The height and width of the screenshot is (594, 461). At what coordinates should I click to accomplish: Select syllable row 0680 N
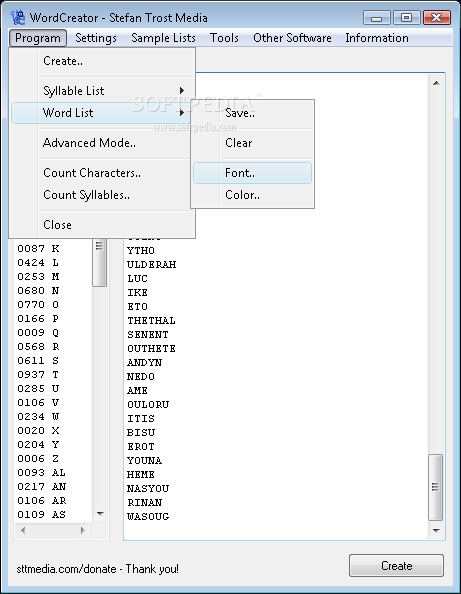point(38,291)
